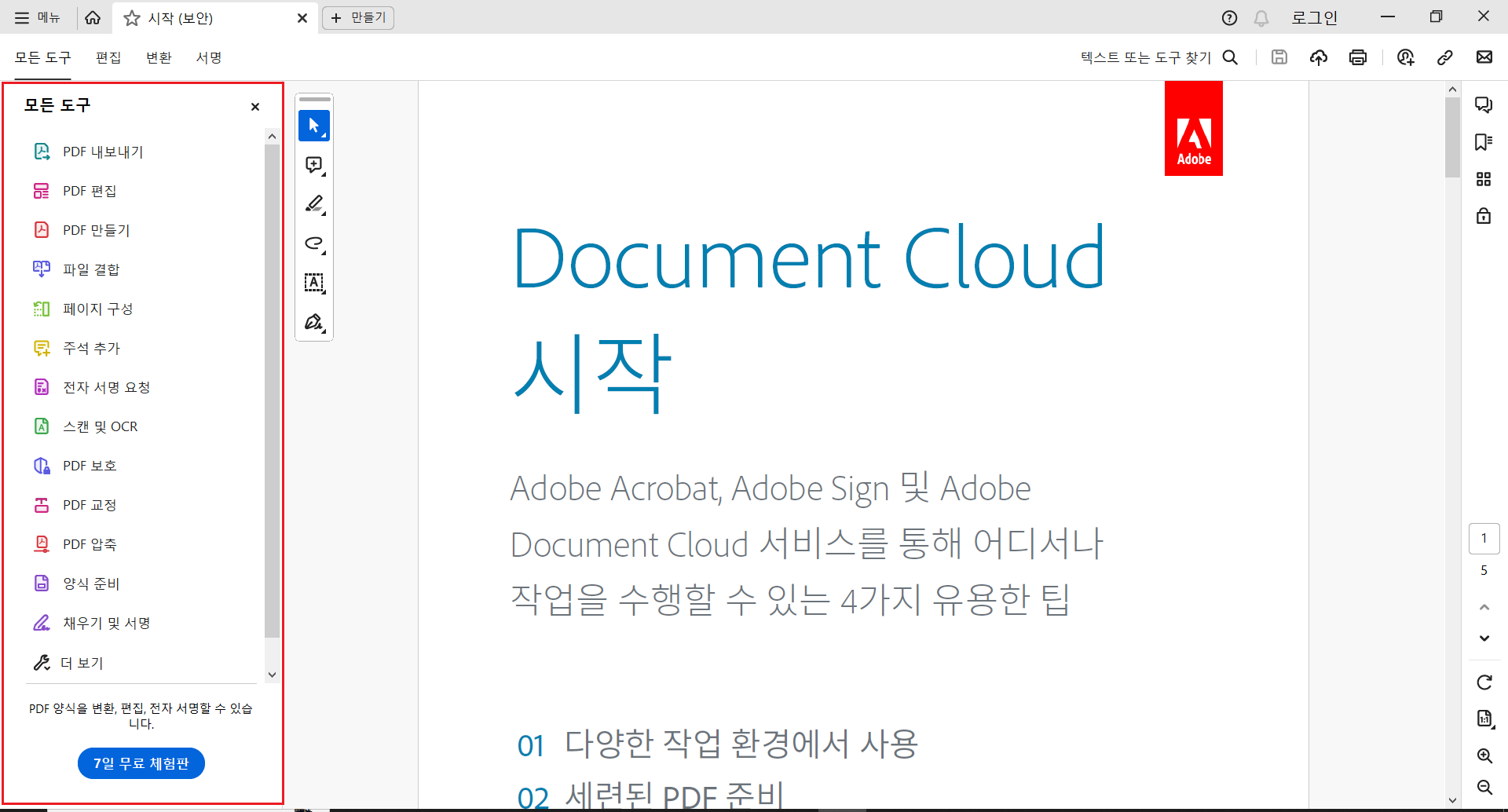The width and height of the screenshot is (1508, 812).
Task: Go to the next page arrow
Action: point(1484,638)
